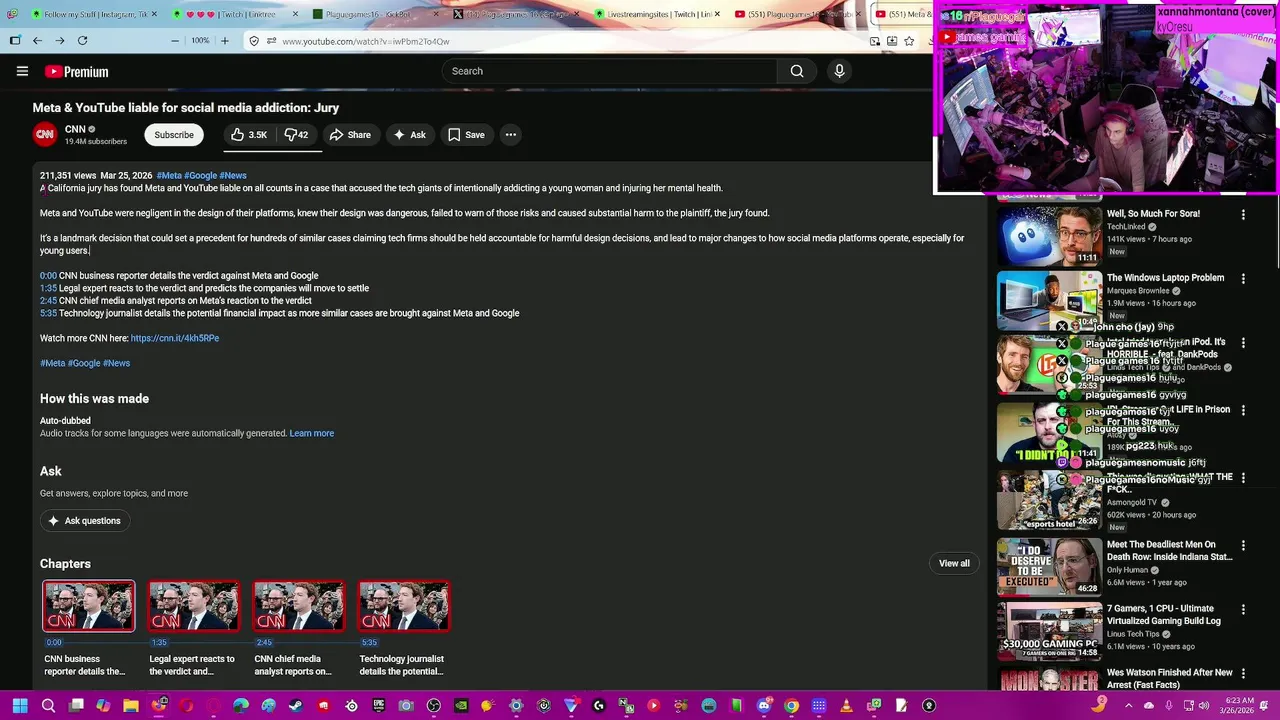
Task: Click the Ask questions button
Action: point(85,521)
